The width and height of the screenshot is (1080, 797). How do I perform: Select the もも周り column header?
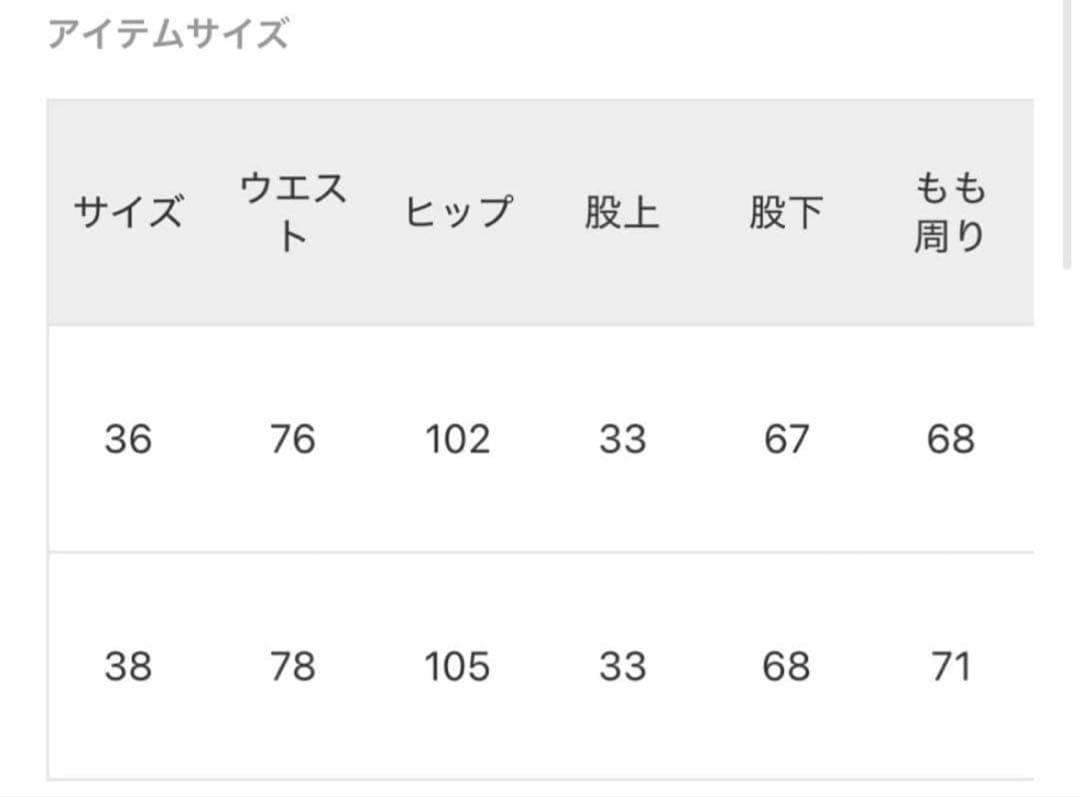point(949,212)
